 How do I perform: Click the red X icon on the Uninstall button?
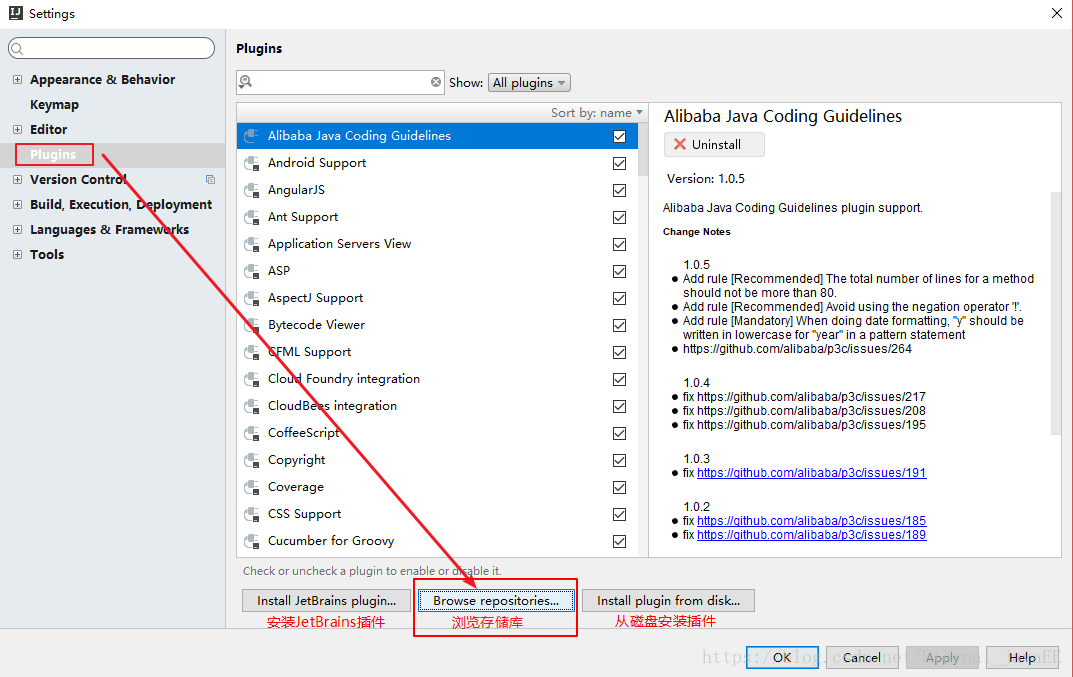tap(680, 144)
